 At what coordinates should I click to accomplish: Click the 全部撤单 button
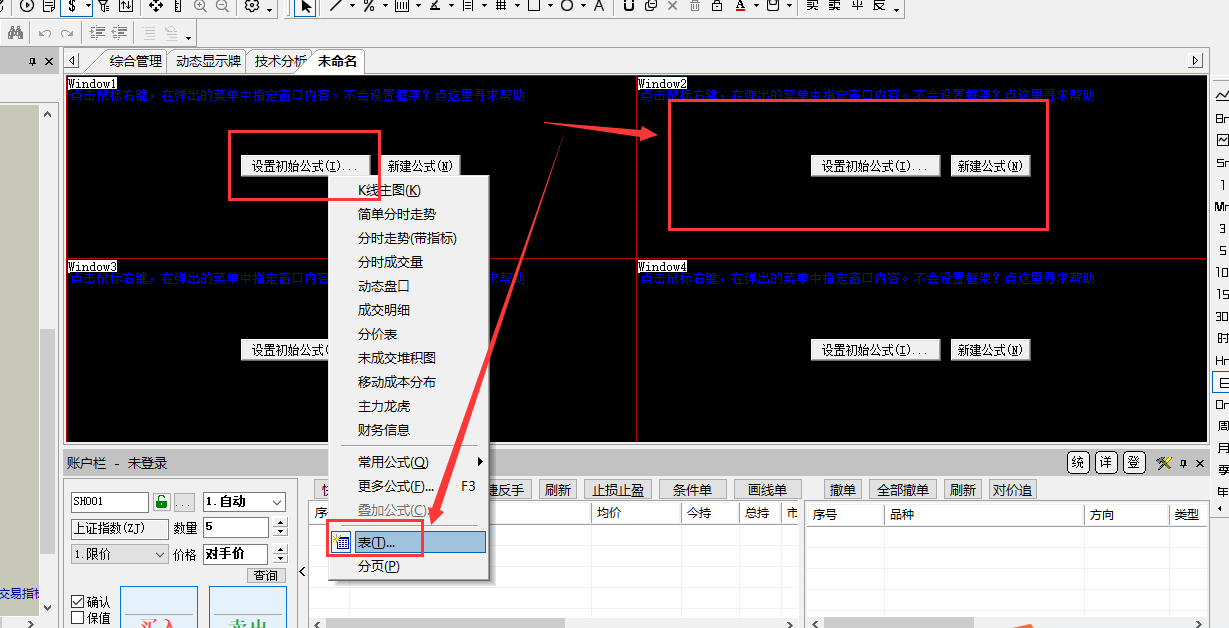click(x=903, y=490)
